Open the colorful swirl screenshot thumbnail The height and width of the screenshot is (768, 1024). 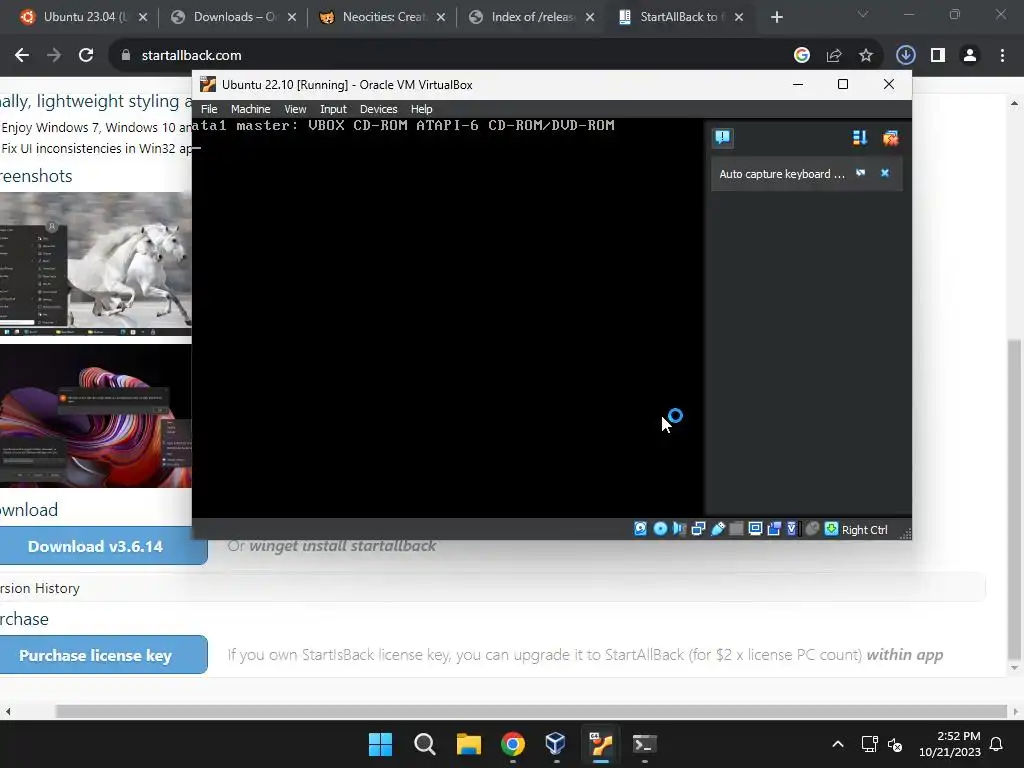pos(95,416)
